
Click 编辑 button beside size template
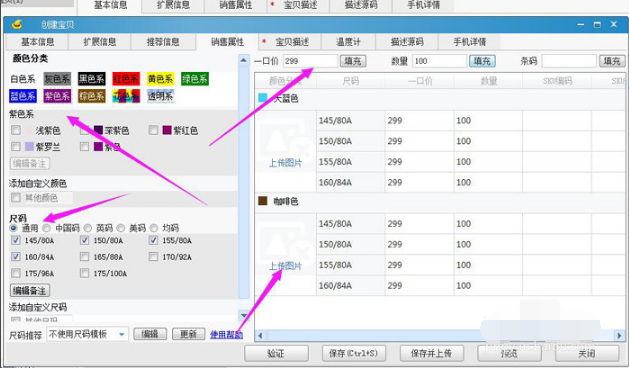[150, 334]
